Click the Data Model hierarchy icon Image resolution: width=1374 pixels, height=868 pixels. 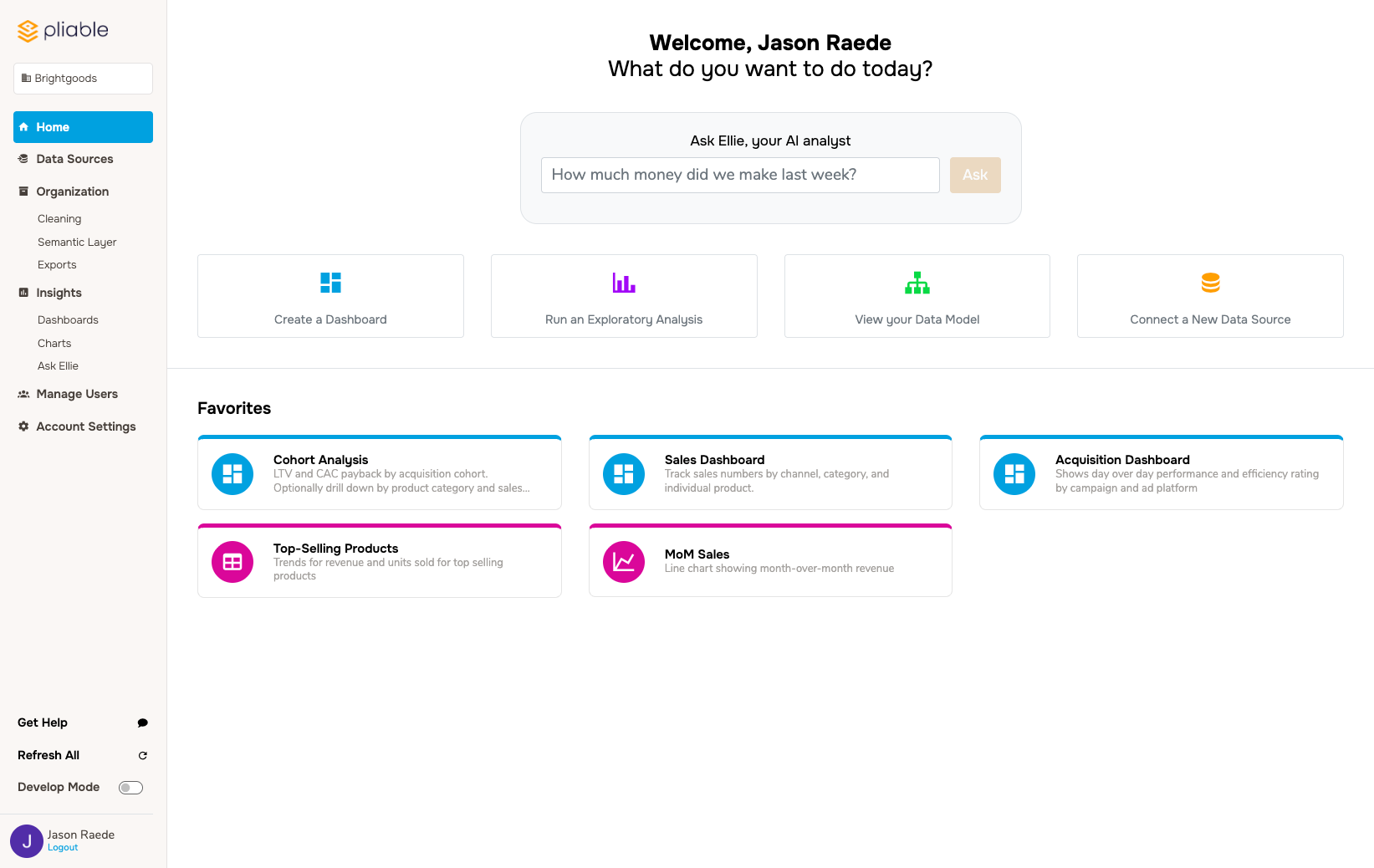pyautogui.click(x=917, y=283)
